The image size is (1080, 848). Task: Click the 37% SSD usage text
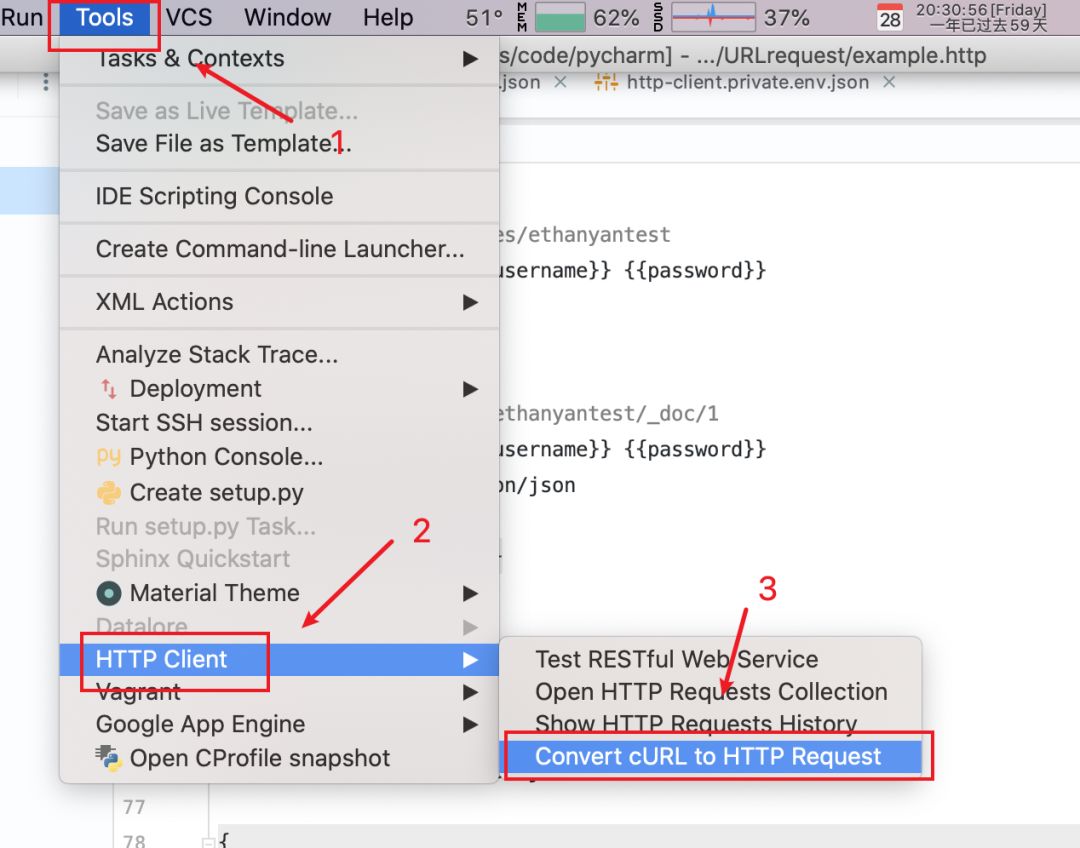click(786, 17)
